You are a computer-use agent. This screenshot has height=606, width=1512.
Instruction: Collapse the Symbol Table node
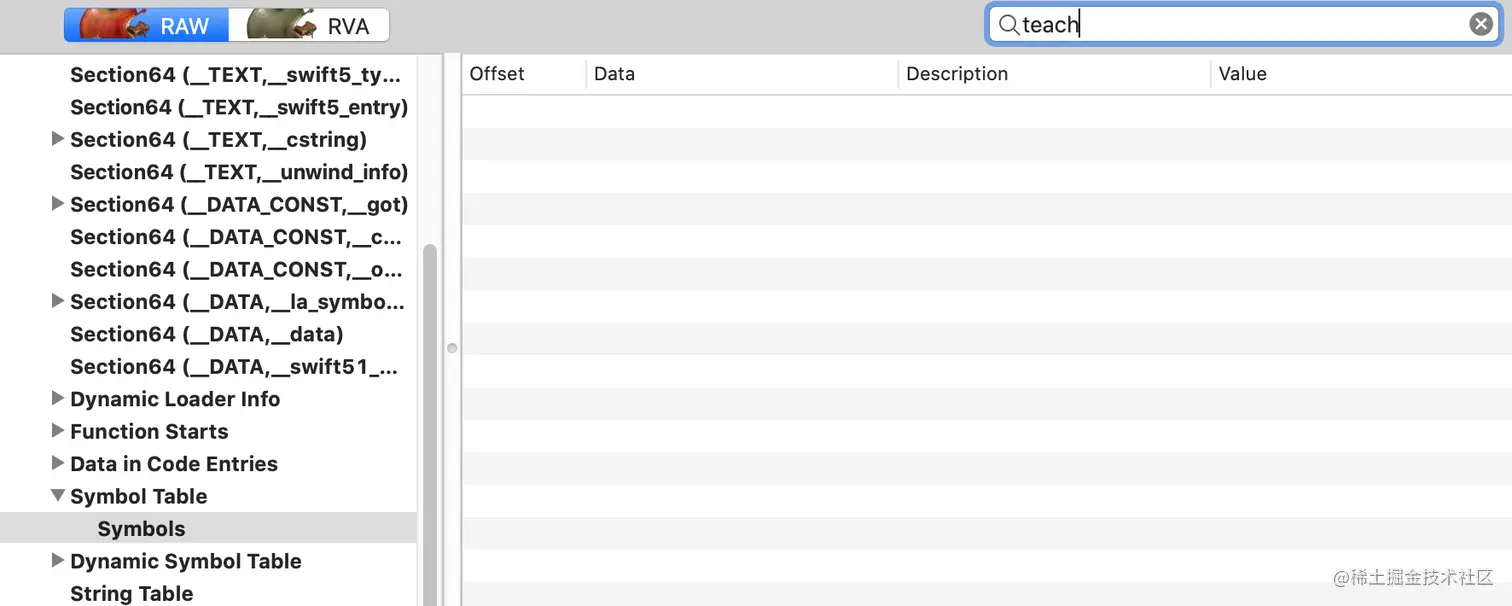click(x=58, y=496)
